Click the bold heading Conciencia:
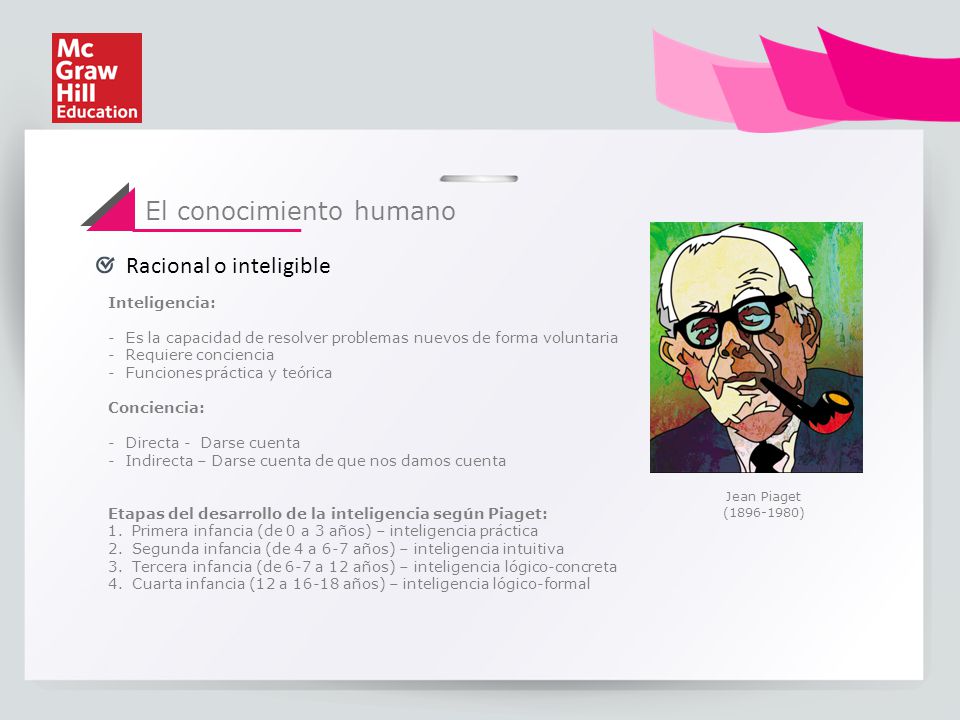 pos(156,408)
